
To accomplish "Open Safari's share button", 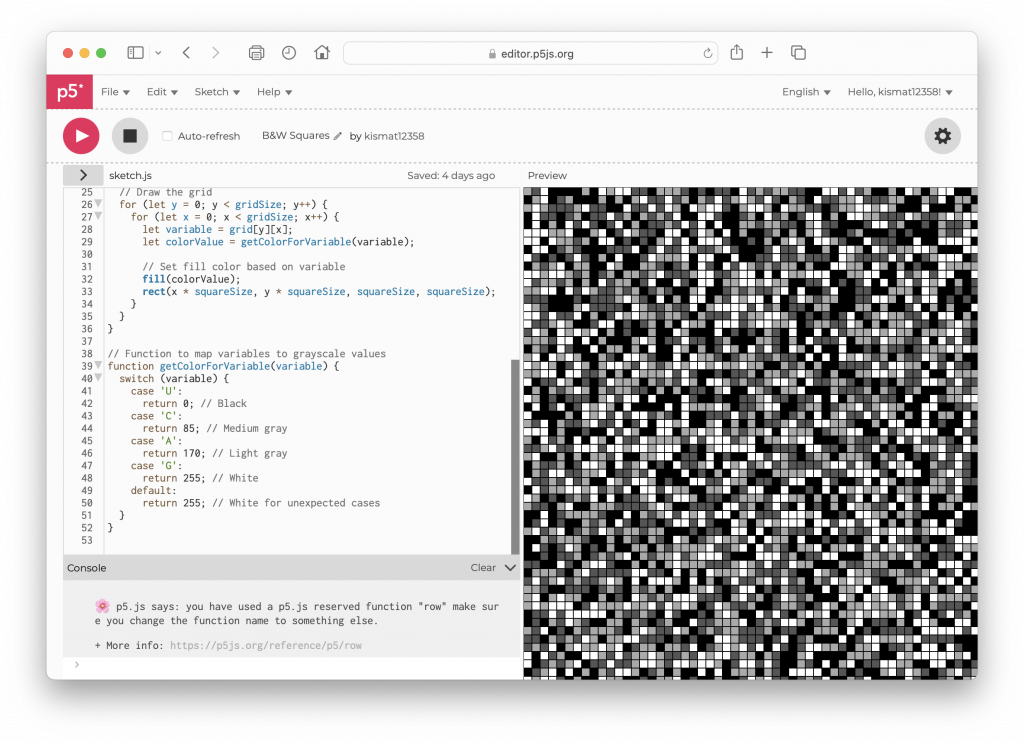I will point(737,53).
